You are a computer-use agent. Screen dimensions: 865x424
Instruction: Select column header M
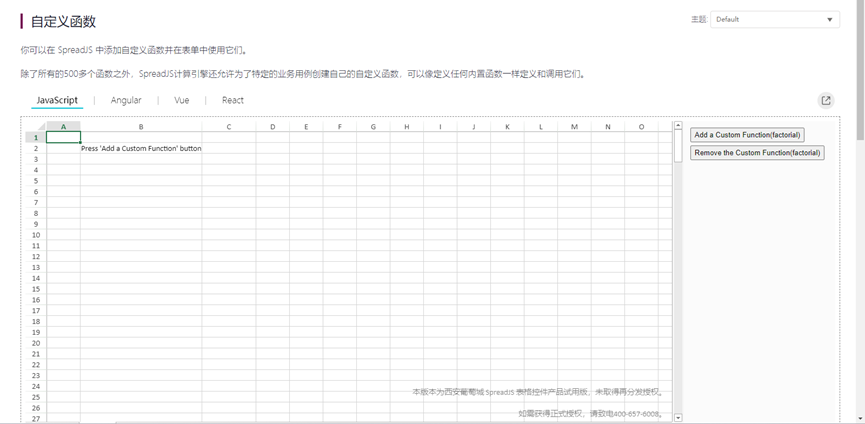tap(574, 127)
